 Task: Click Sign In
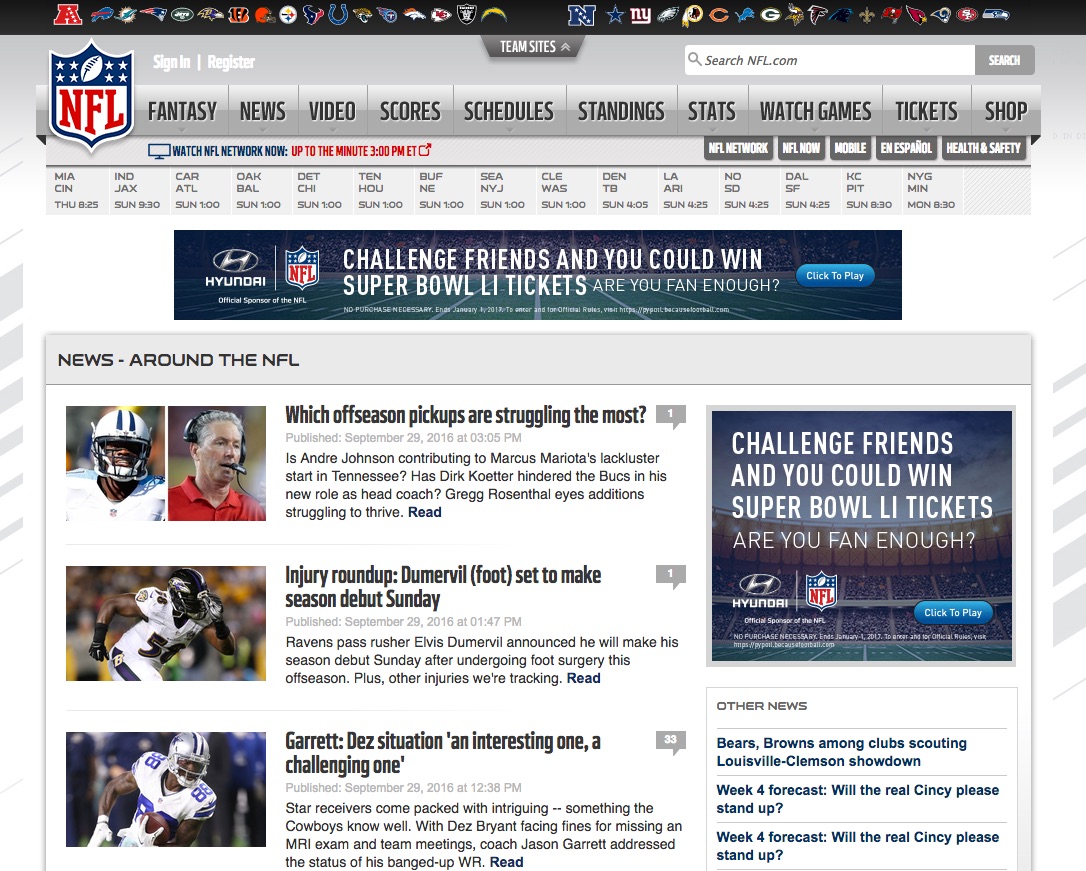click(x=170, y=61)
